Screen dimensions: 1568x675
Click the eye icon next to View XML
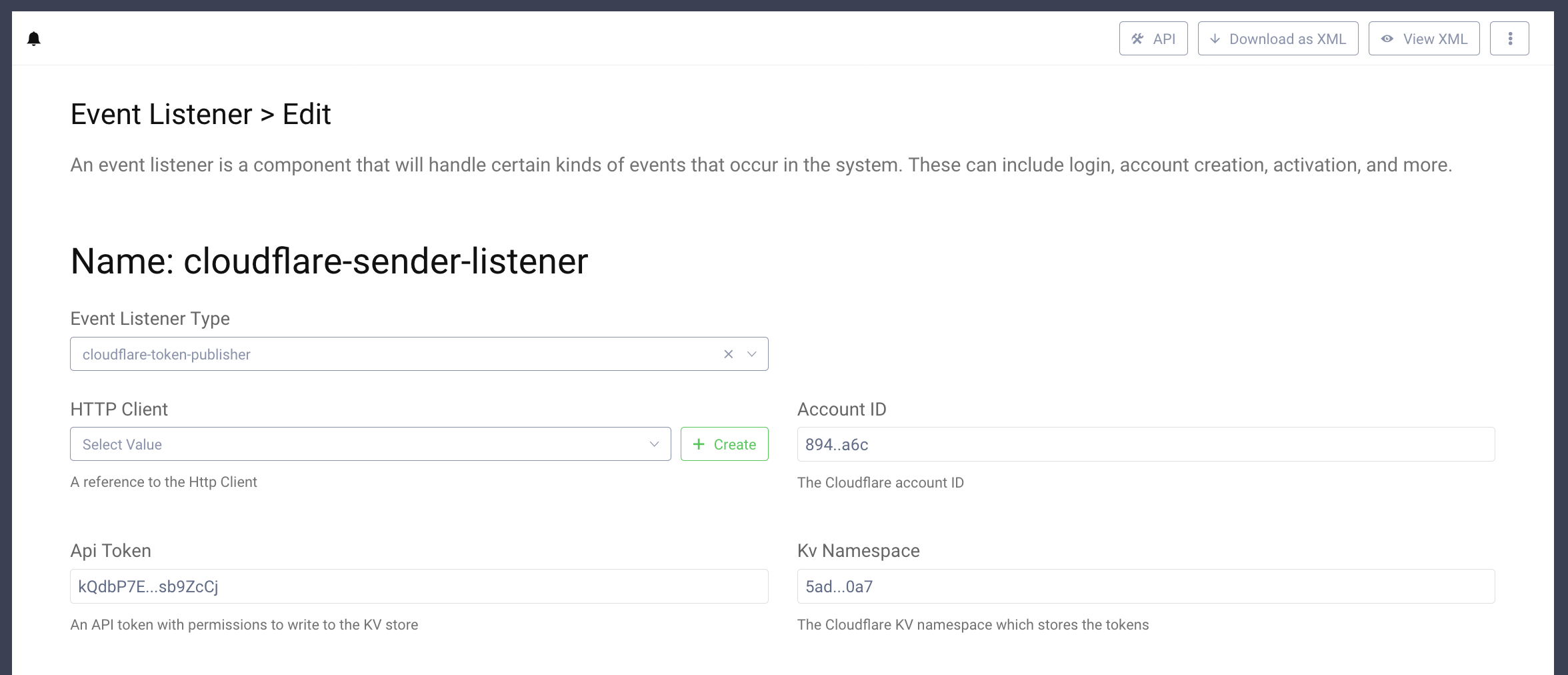pyautogui.click(x=1387, y=39)
